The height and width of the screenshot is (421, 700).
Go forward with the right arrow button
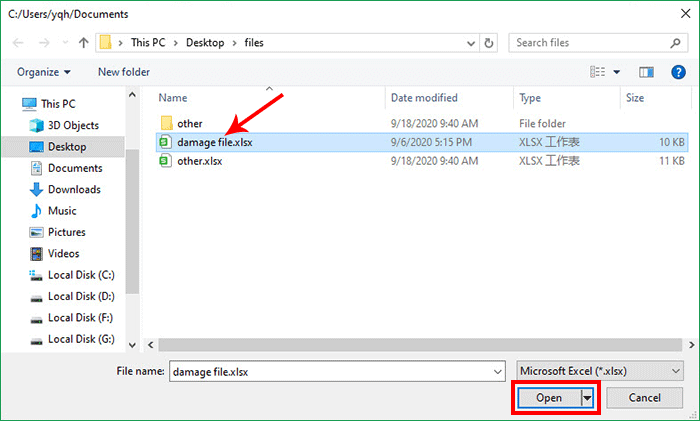44,43
